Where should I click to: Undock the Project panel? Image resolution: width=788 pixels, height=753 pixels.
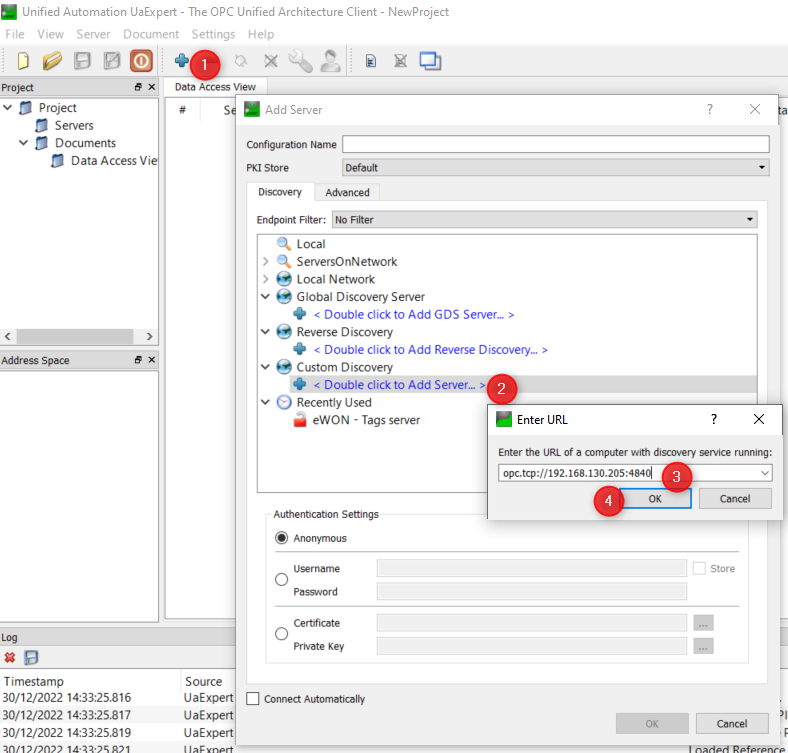click(x=138, y=87)
